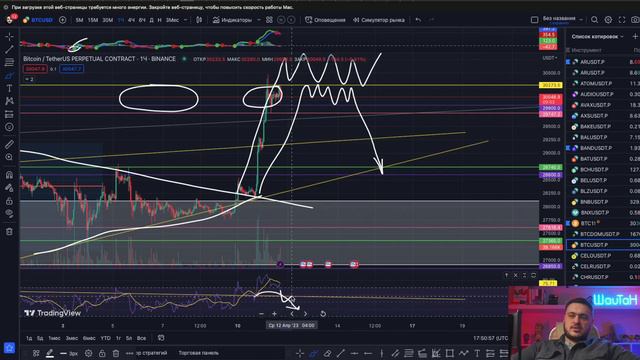Toggle the flag on the BANDUSDT.P row

568,148
